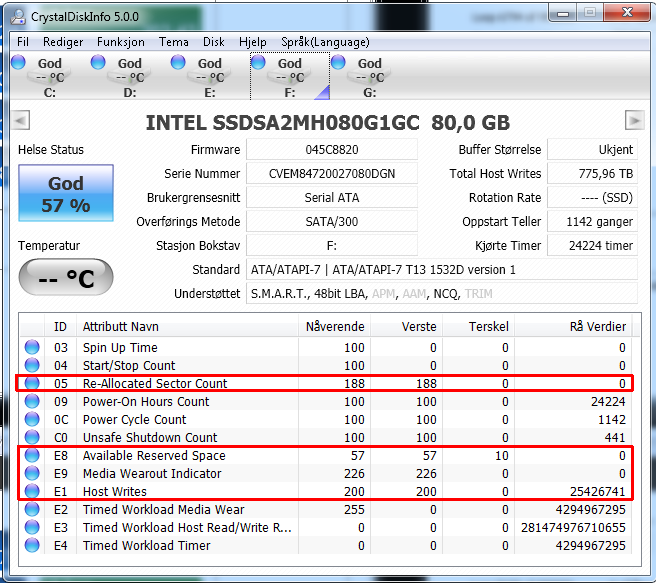Click the Timed Workload Timer attribute name

point(146,545)
